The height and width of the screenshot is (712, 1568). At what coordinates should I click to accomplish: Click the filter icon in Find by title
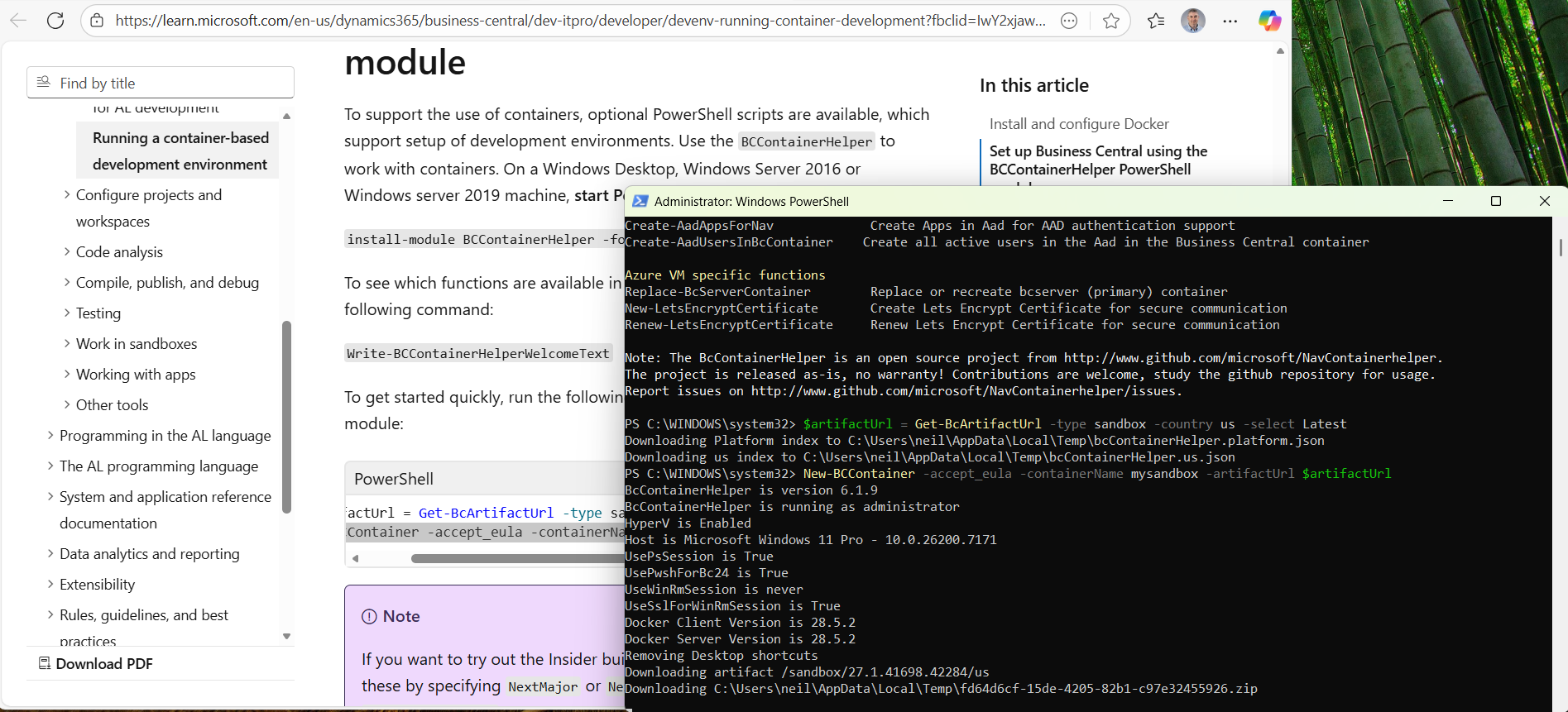pos(44,82)
